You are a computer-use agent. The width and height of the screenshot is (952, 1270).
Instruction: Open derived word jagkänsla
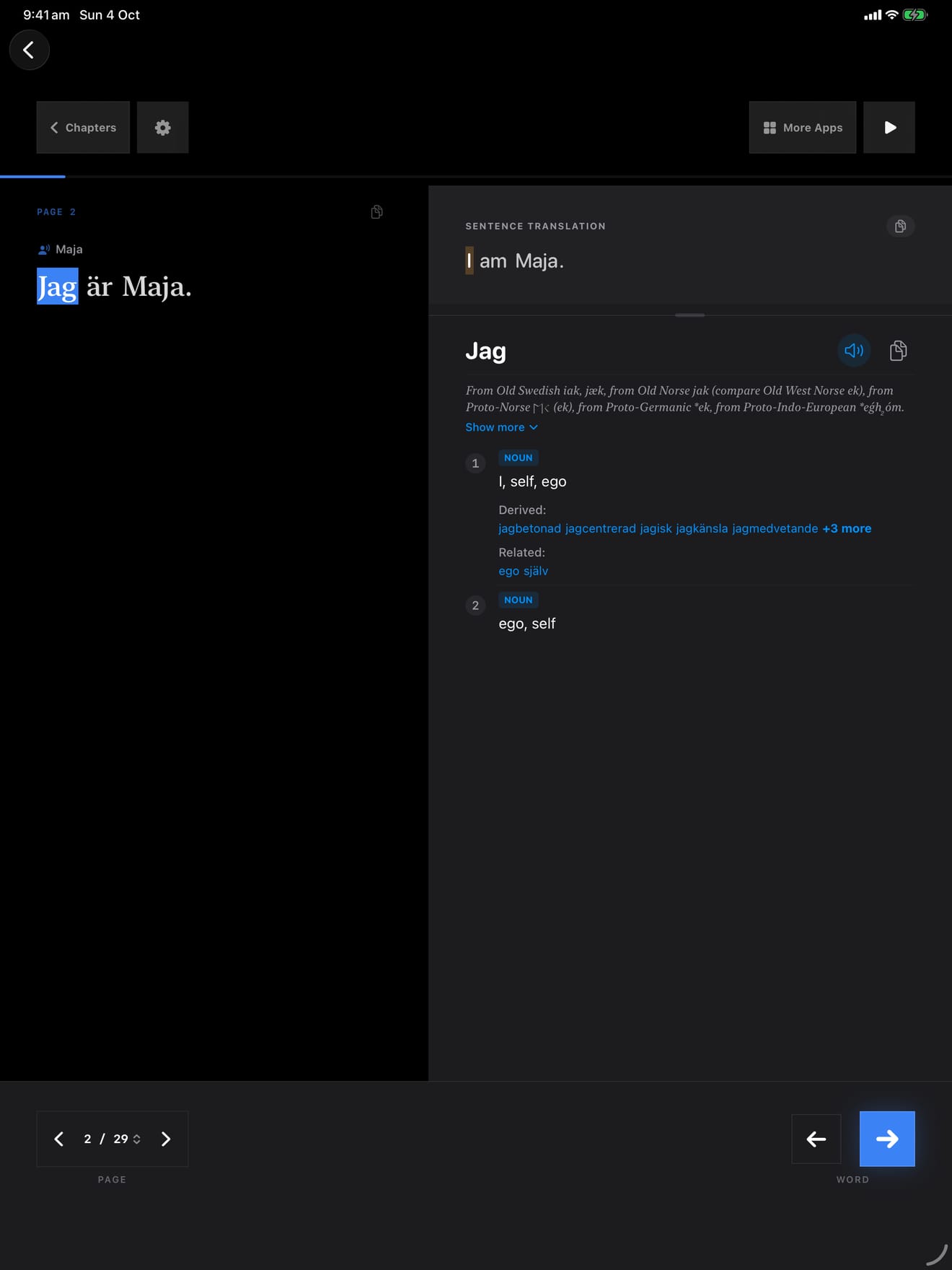coord(702,528)
